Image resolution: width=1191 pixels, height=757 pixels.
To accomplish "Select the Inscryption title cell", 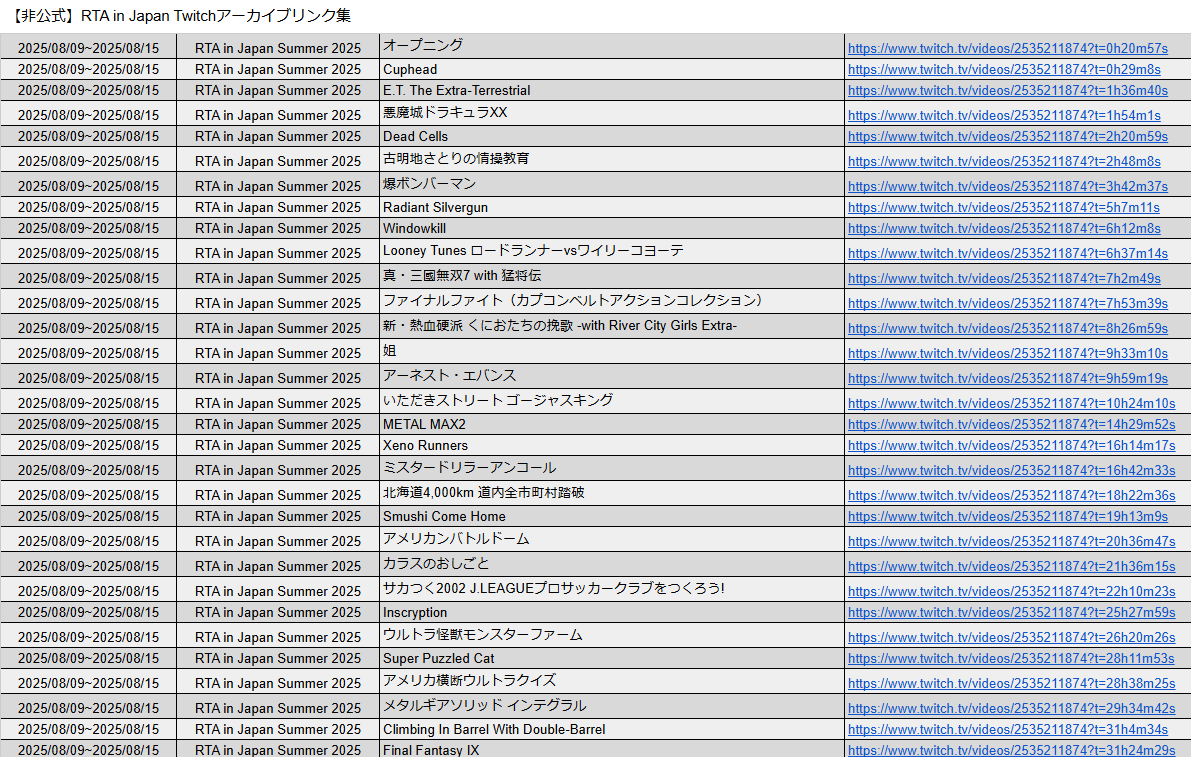I will (x=611, y=613).
